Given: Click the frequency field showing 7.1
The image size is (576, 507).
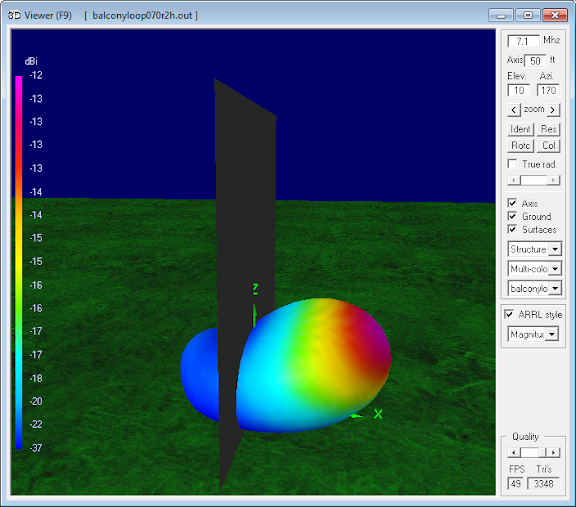Looking at the screenshot, I should (523, 41).
